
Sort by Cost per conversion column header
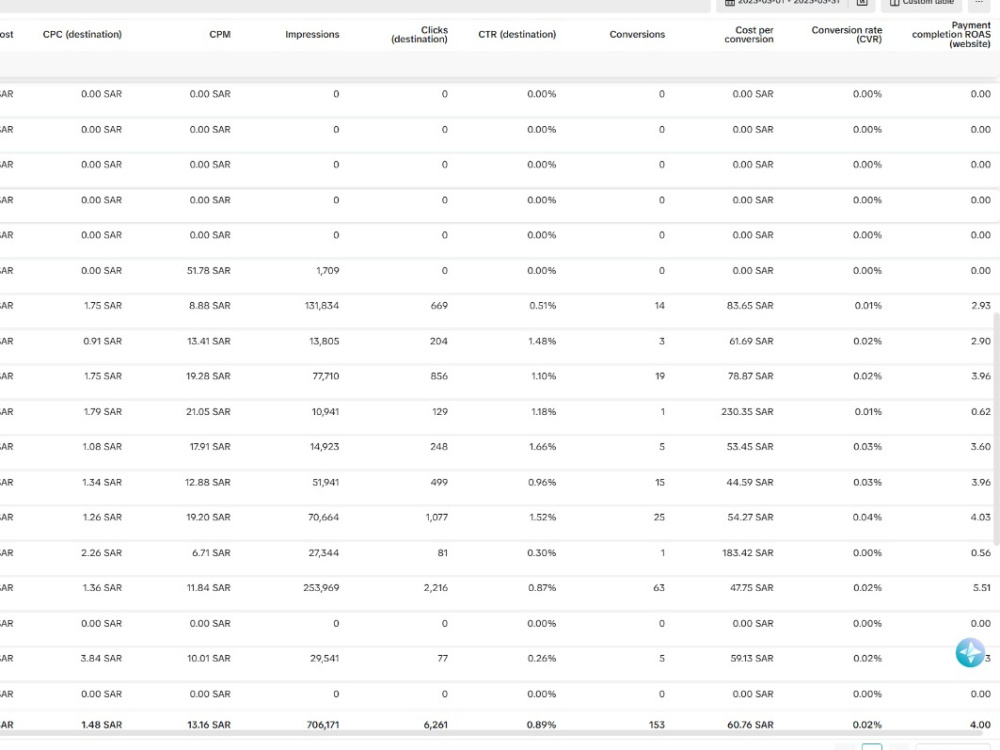click(749, 34)
